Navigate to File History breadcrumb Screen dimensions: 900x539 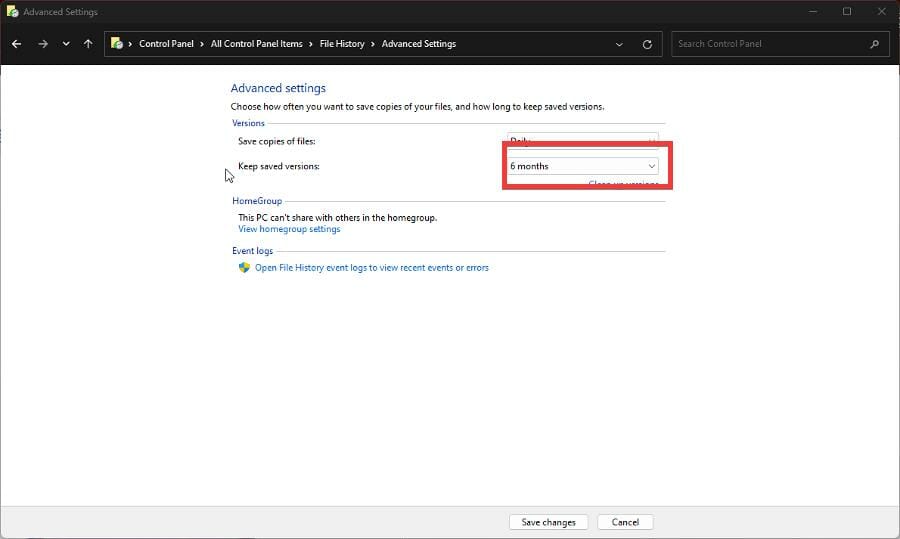point(342,44)
